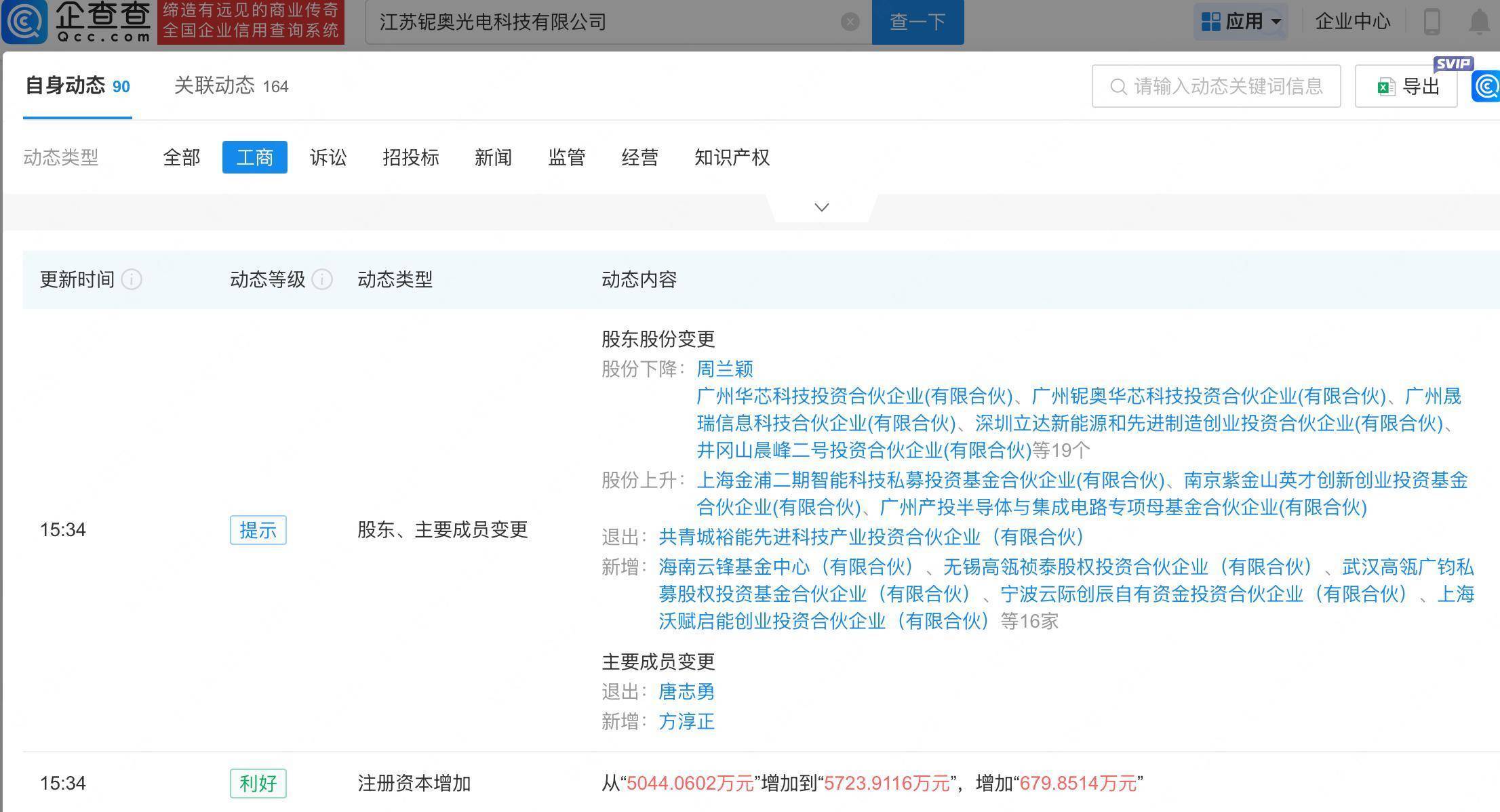Open 企业中心 link
Viewport: 1500px width, 812px height.
pos(1353,22)
